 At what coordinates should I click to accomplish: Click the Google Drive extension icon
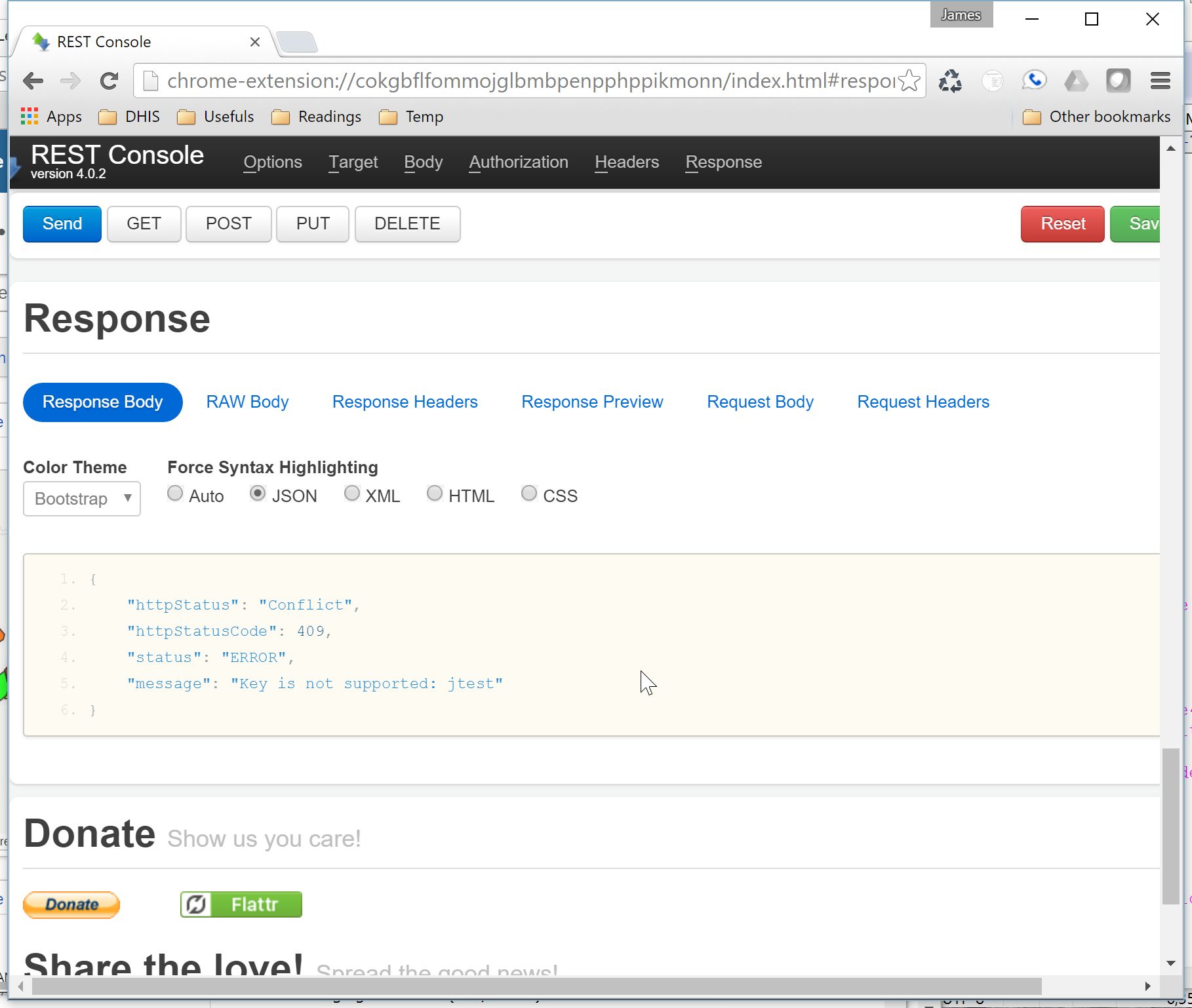pyautogui.click(x=1075, y=81)
